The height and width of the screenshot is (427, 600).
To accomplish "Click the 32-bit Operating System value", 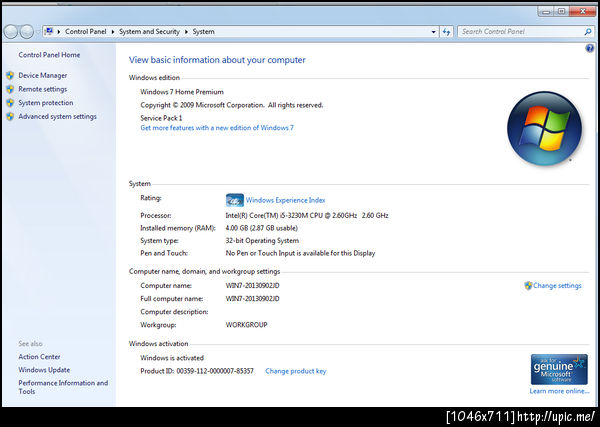I will click(x=262, y=241).
